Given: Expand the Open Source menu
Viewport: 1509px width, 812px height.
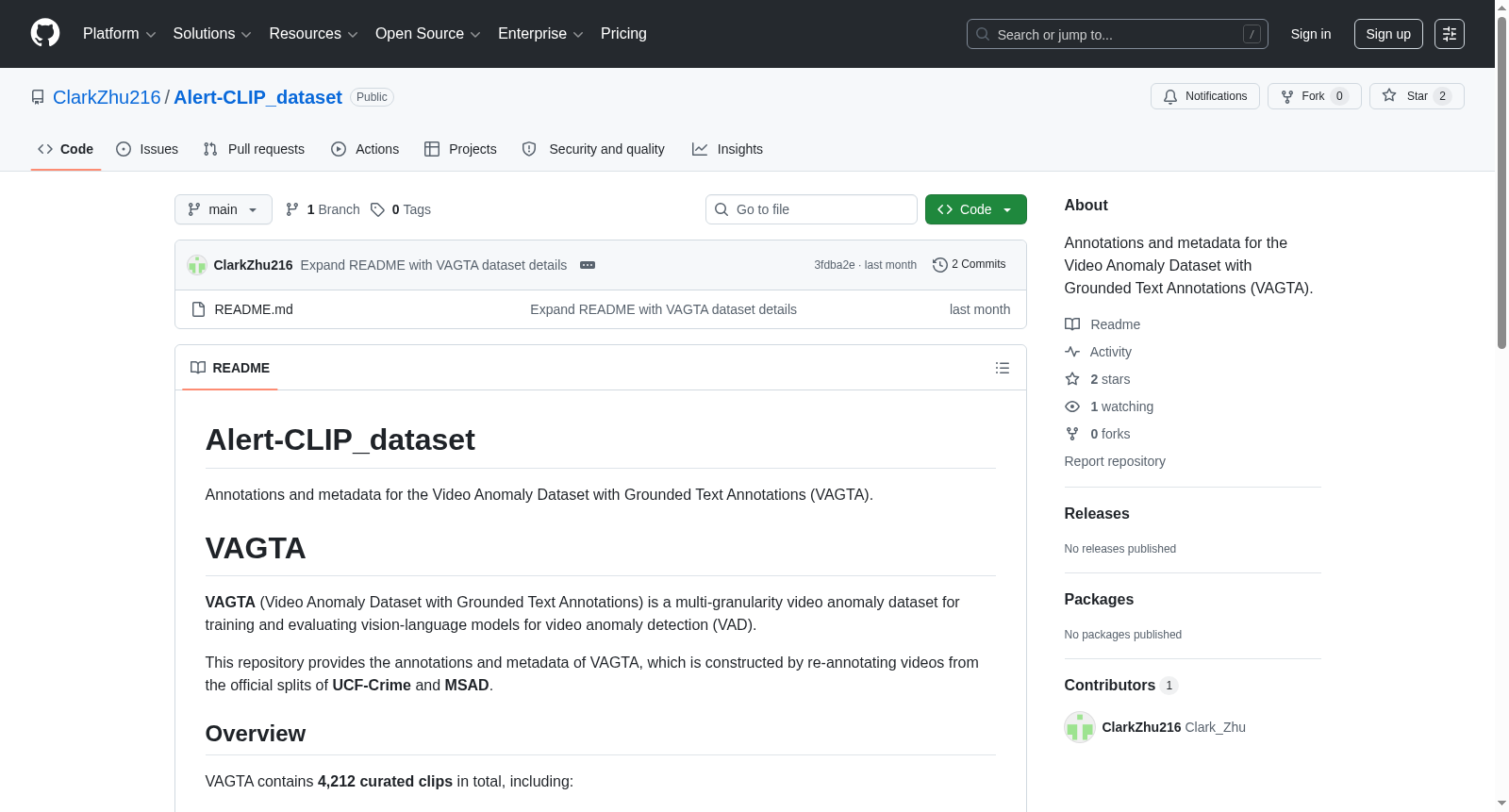Looking at the screenshot, I should pos(428,34).
